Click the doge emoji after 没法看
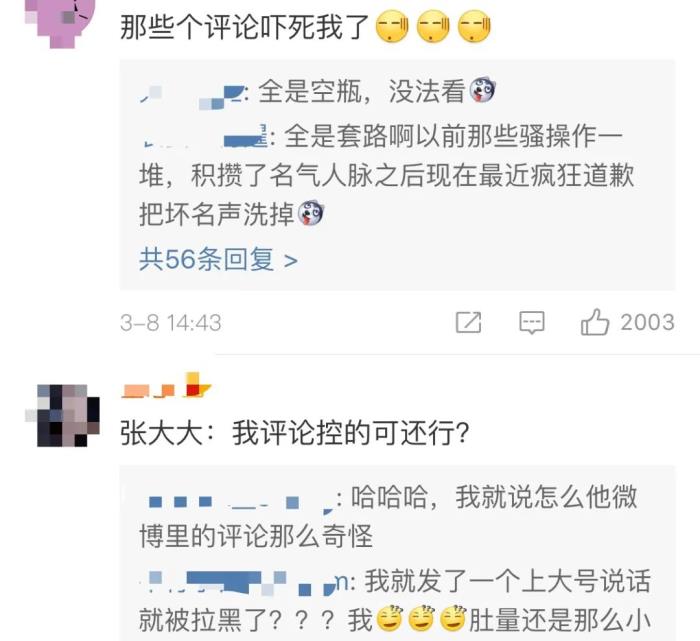The width and height of the screenshot is (700, 641). click(480, 90)
